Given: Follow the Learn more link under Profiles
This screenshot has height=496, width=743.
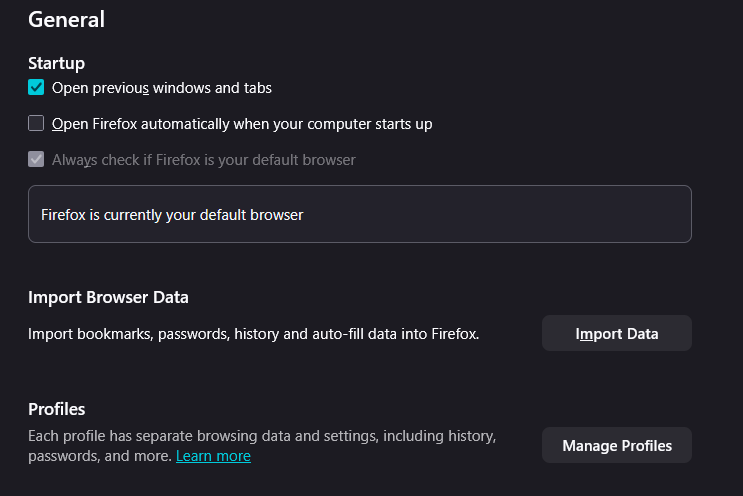Looking at the screenshot, I should tap(213, 456).
